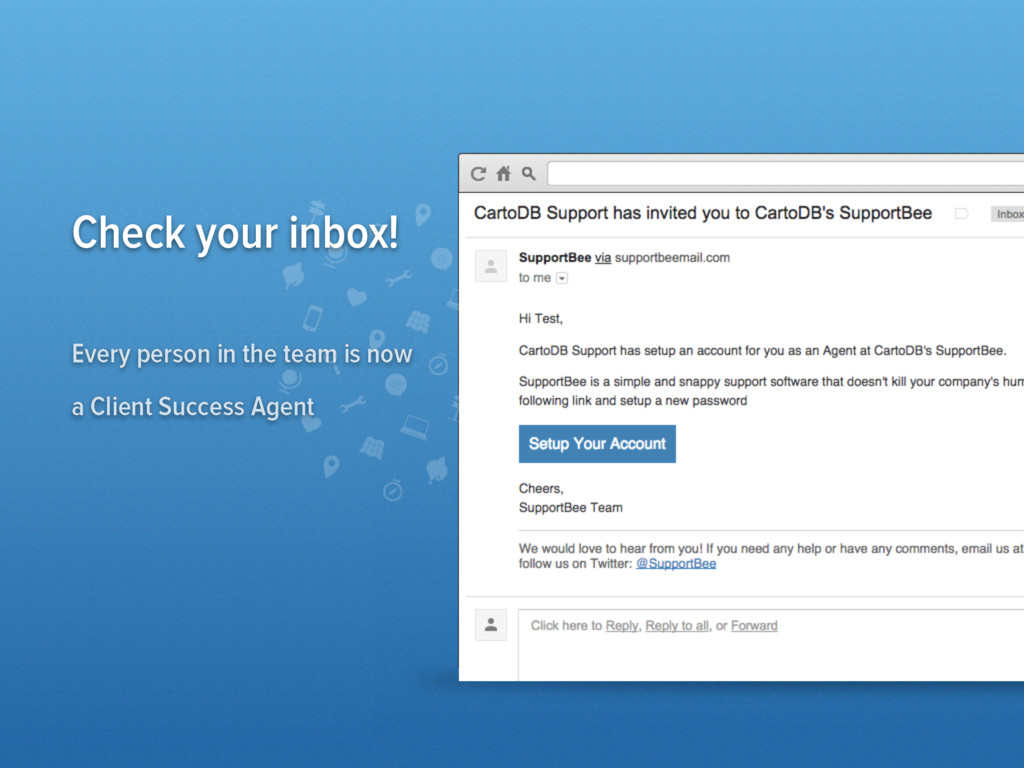1024x768 pixels.
Task: Click the 'SupportBee Team' signature text
Action: (571, 507)
